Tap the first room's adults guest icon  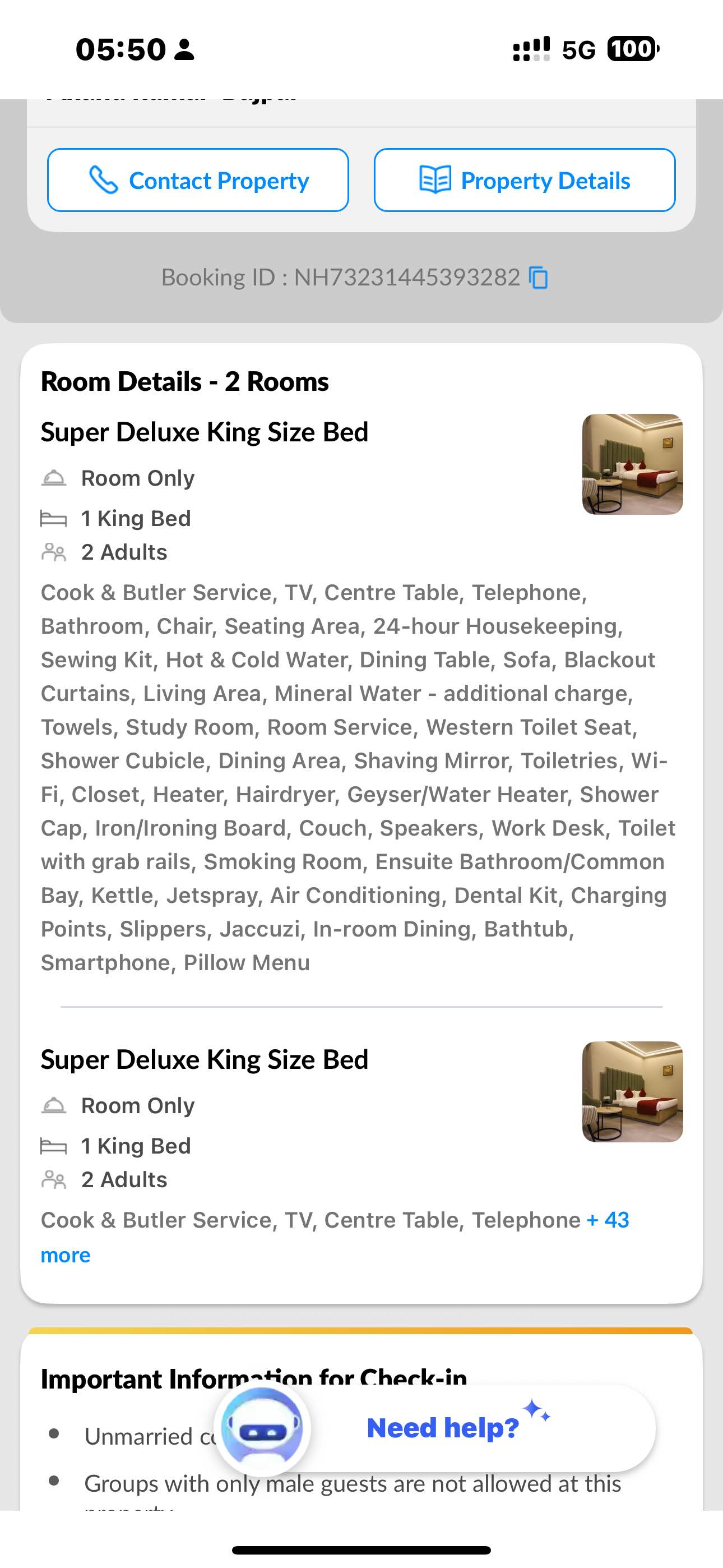tap(54, 552)
